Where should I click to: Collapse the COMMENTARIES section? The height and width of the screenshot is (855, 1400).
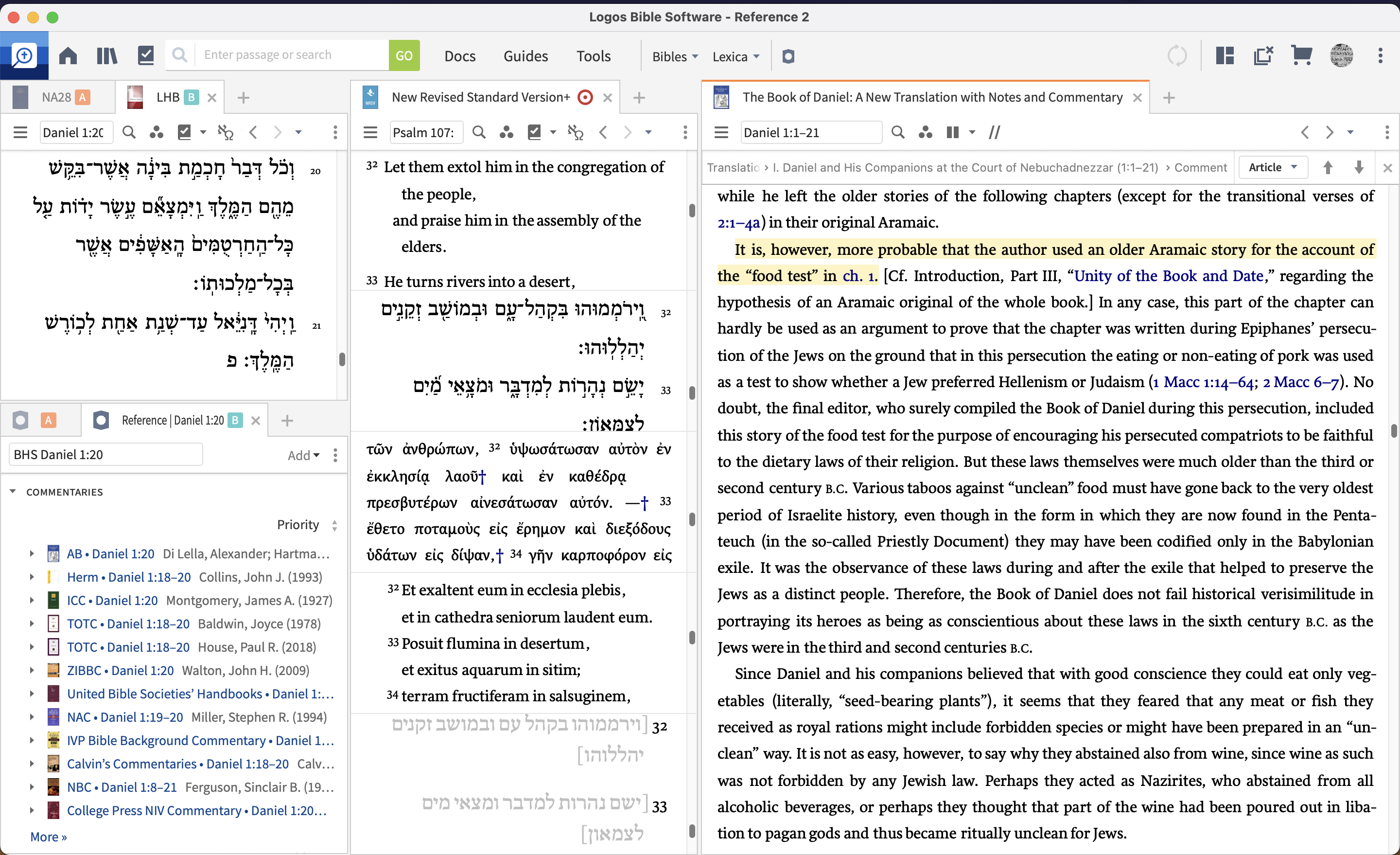coord(13,491)
